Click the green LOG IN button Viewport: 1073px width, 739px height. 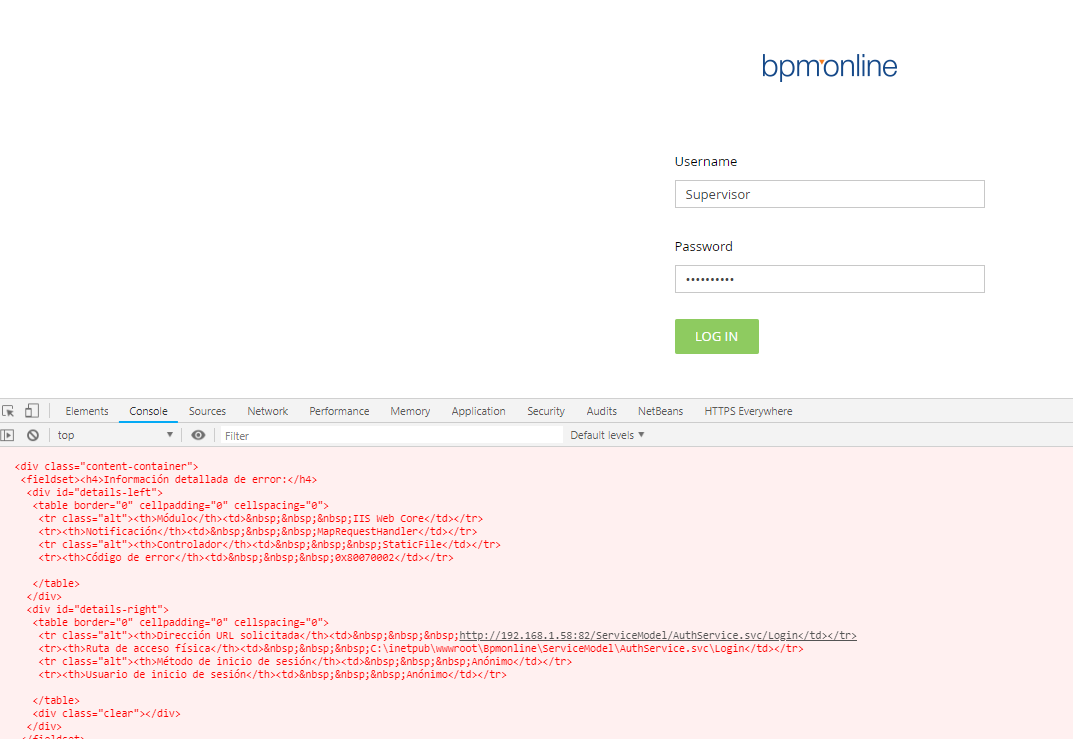click(x=716, y=337)
